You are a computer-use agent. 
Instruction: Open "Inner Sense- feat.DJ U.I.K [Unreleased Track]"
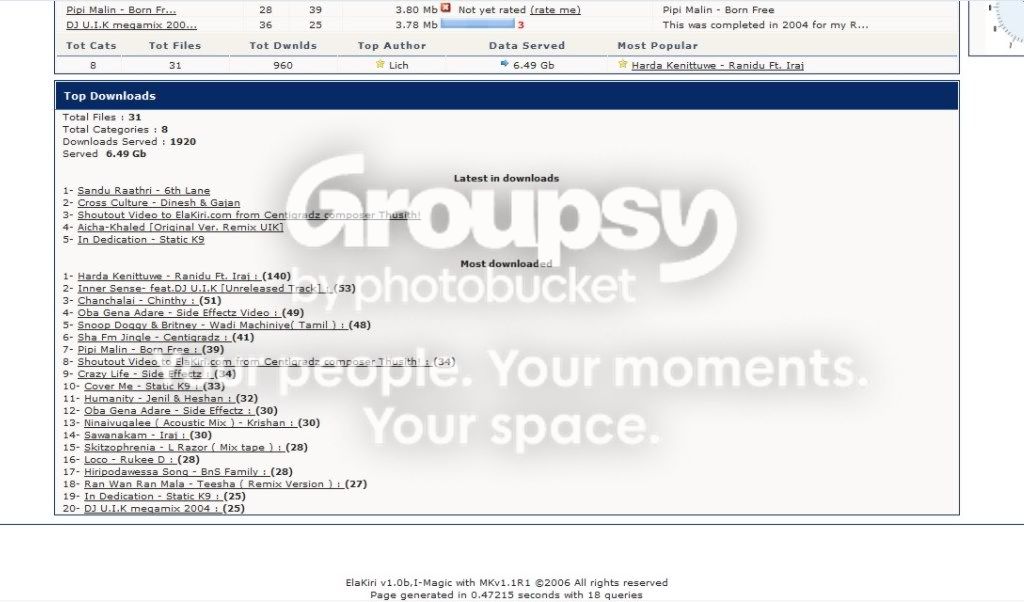[x=204, y=289]
